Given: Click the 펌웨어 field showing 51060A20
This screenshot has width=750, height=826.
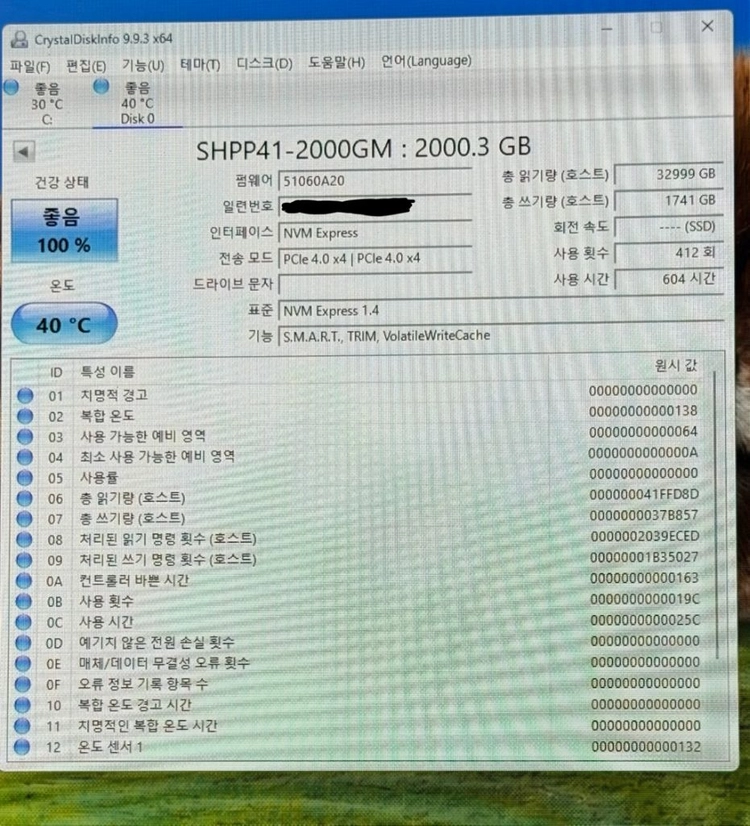Looking at the screenshot, I should (x=374, y=181).
